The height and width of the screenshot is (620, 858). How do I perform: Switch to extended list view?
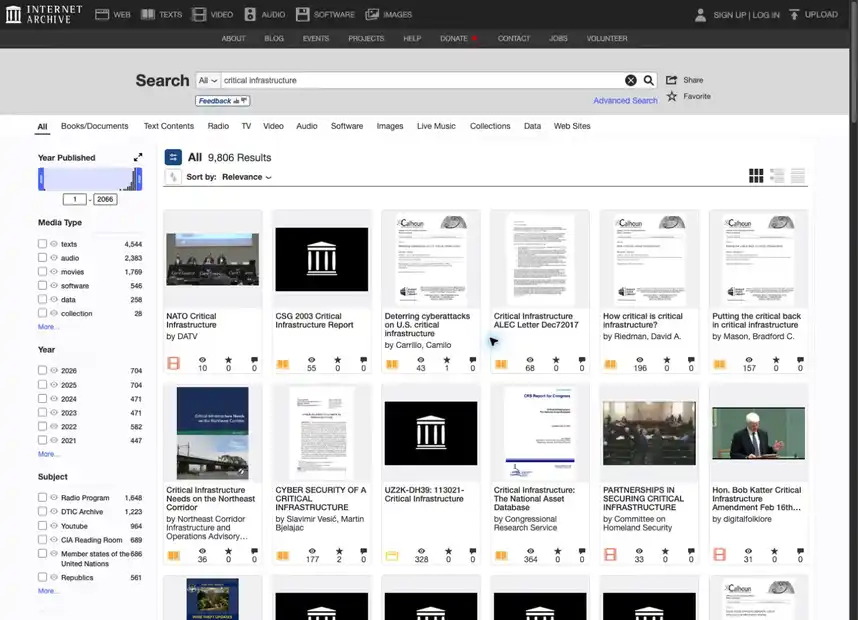click(777, 176)
